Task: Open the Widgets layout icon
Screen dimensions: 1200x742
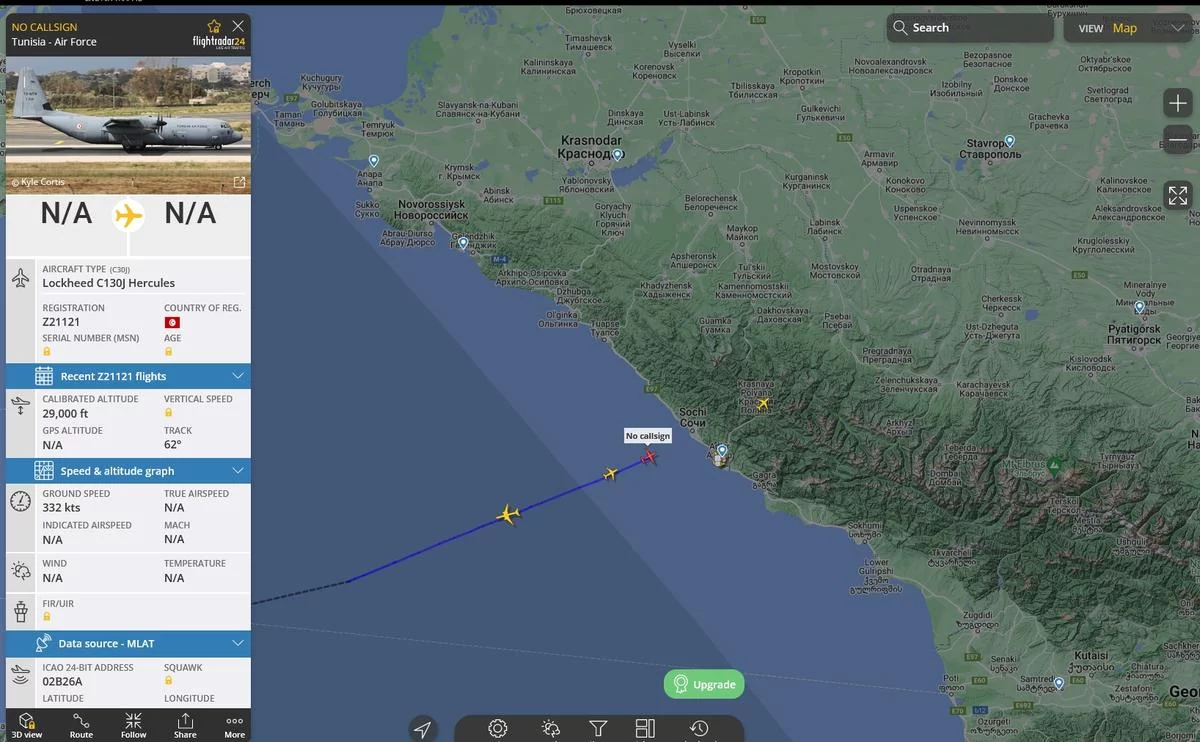Action: (645, 728)
